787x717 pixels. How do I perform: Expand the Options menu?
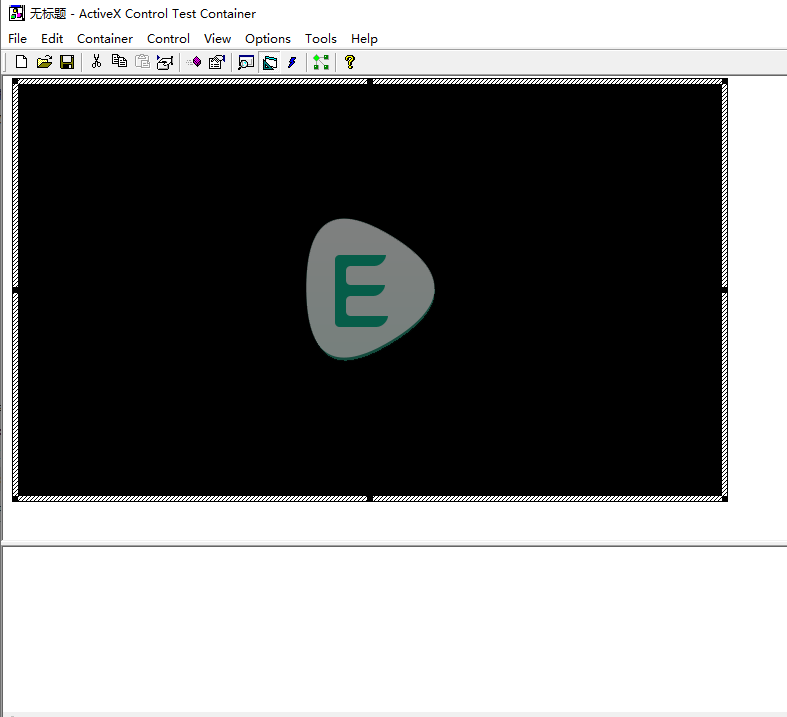point(268,39)
